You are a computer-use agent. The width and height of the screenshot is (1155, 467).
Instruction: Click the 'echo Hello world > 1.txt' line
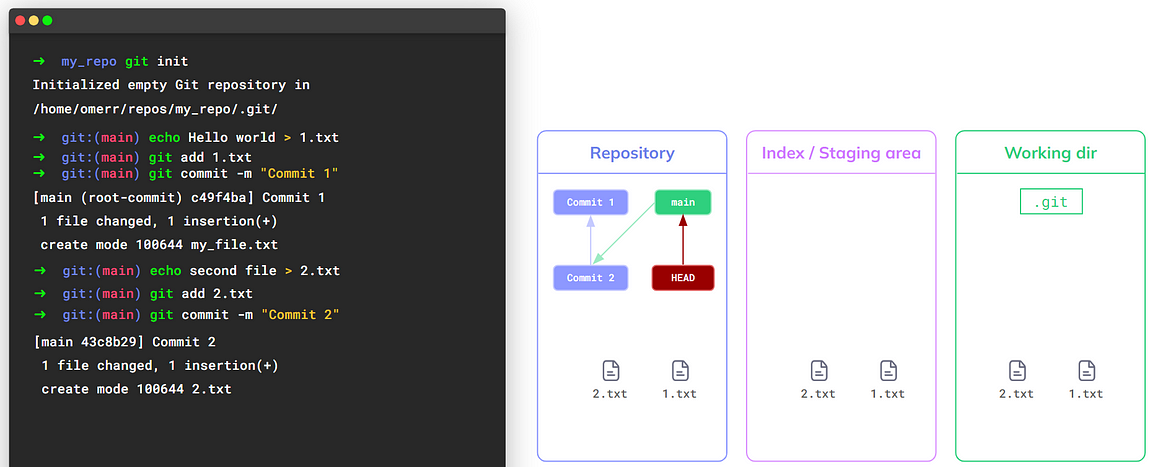(186, 138)
